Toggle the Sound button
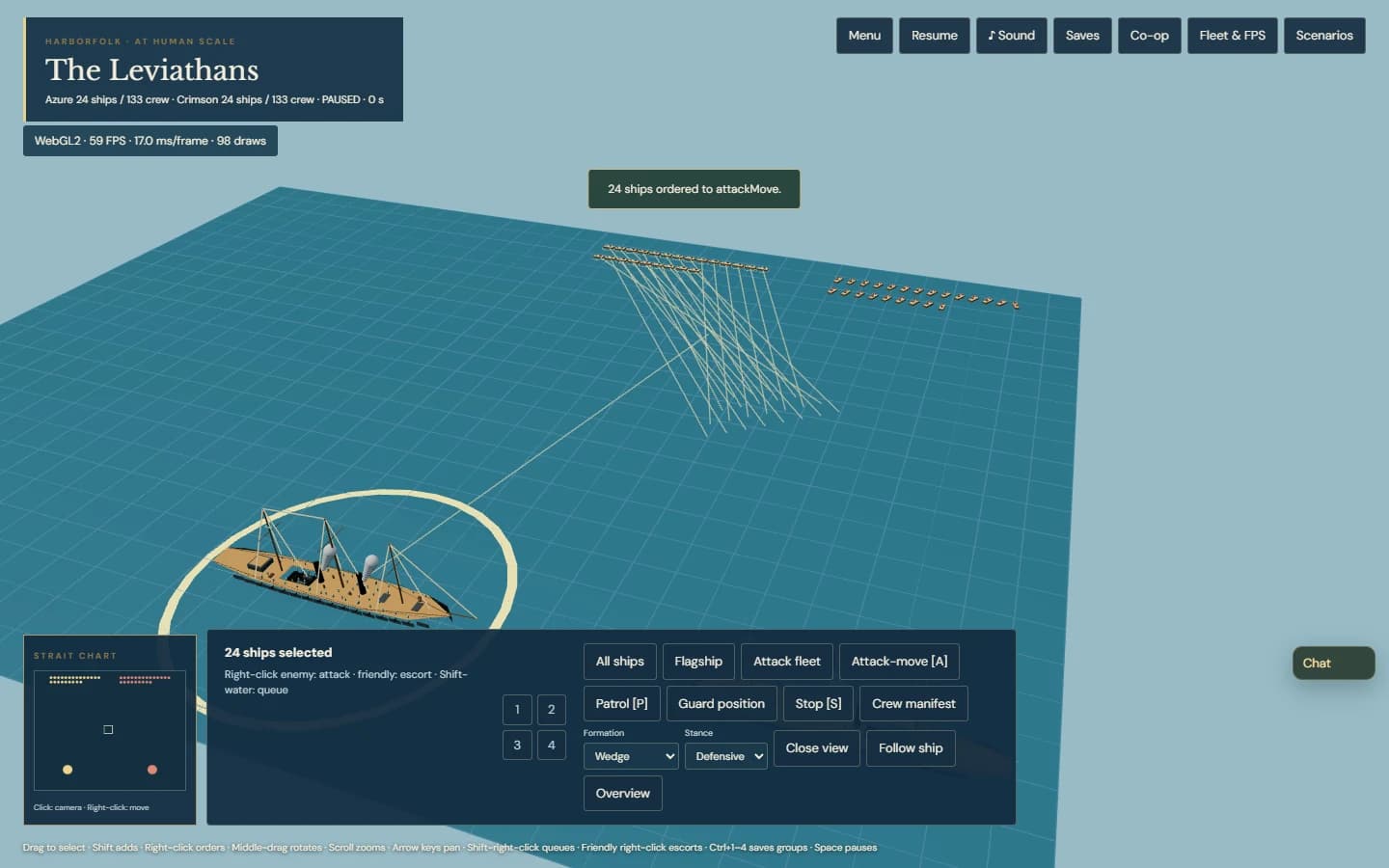 pos(1011,36)
